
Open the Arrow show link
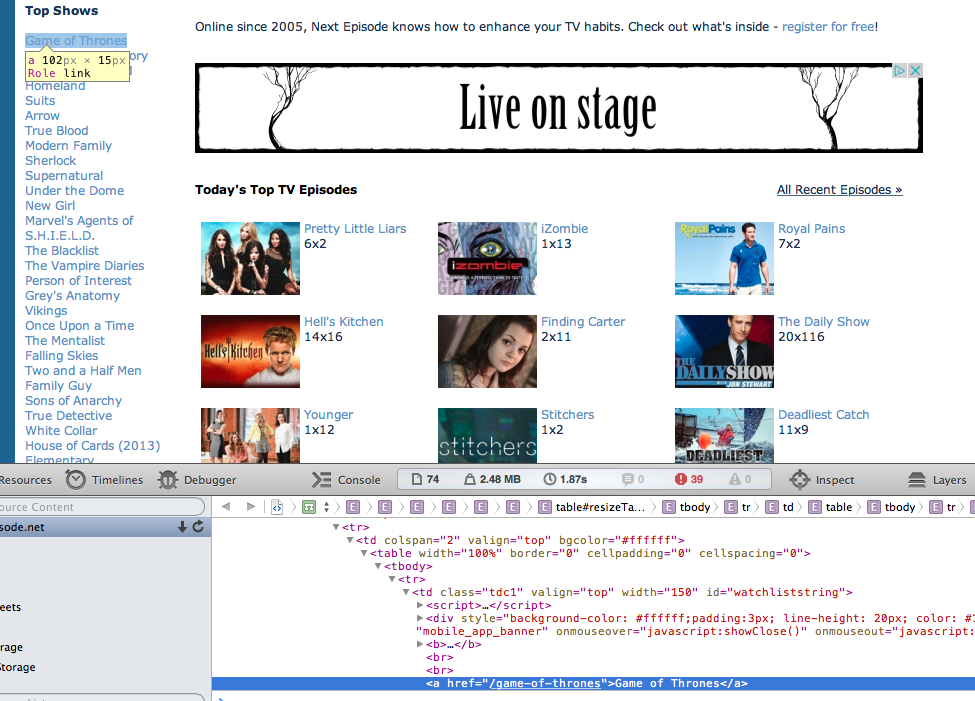click(x=42, y=116)
